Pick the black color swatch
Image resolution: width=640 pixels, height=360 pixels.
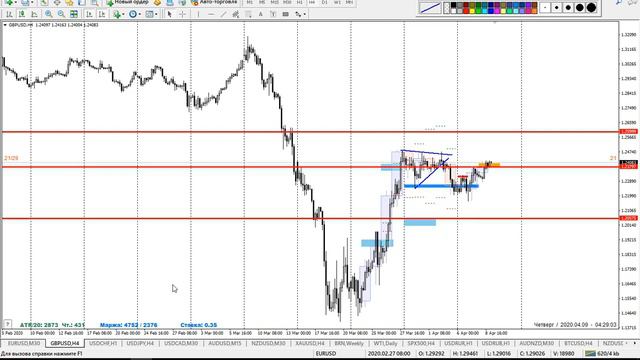pyautogui.click(x=453, y=5)
